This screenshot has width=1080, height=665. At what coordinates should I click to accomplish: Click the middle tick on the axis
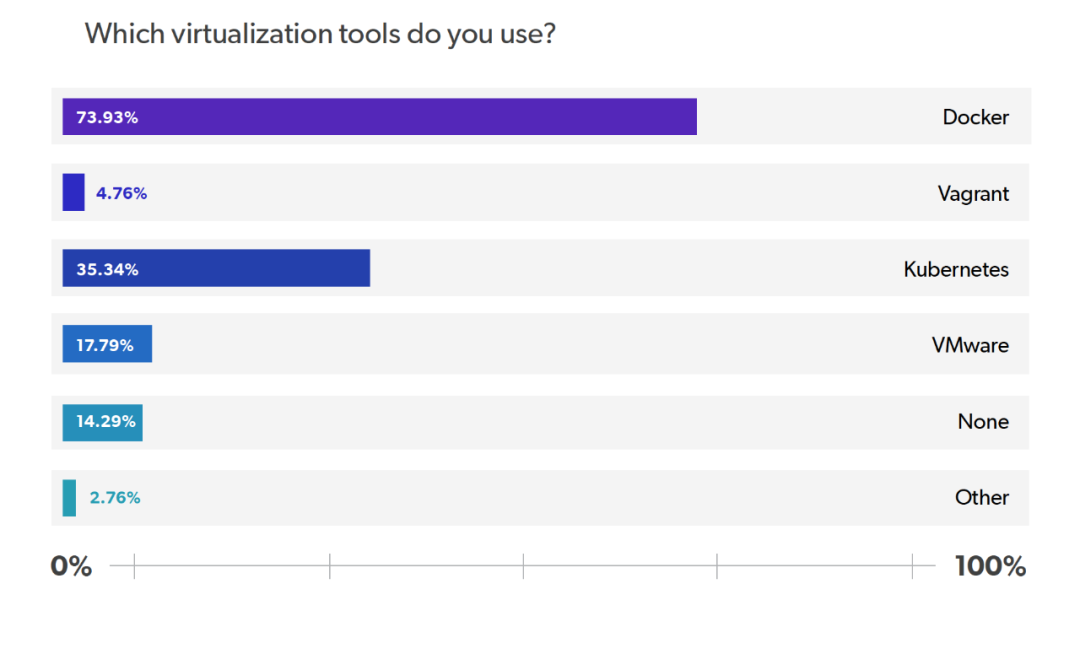click(523, 567)
